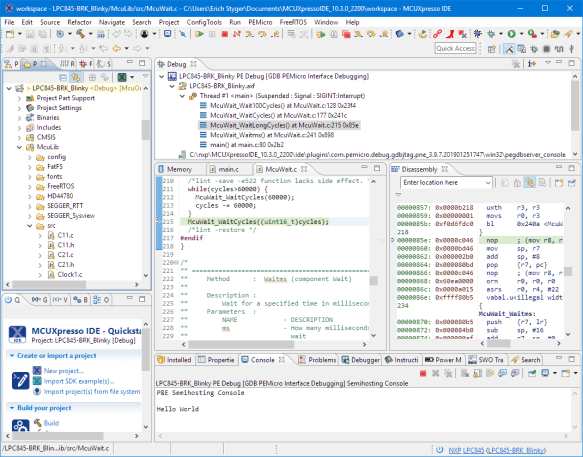Toggle Link with Editor in Project Explorer

pos(76,77)
